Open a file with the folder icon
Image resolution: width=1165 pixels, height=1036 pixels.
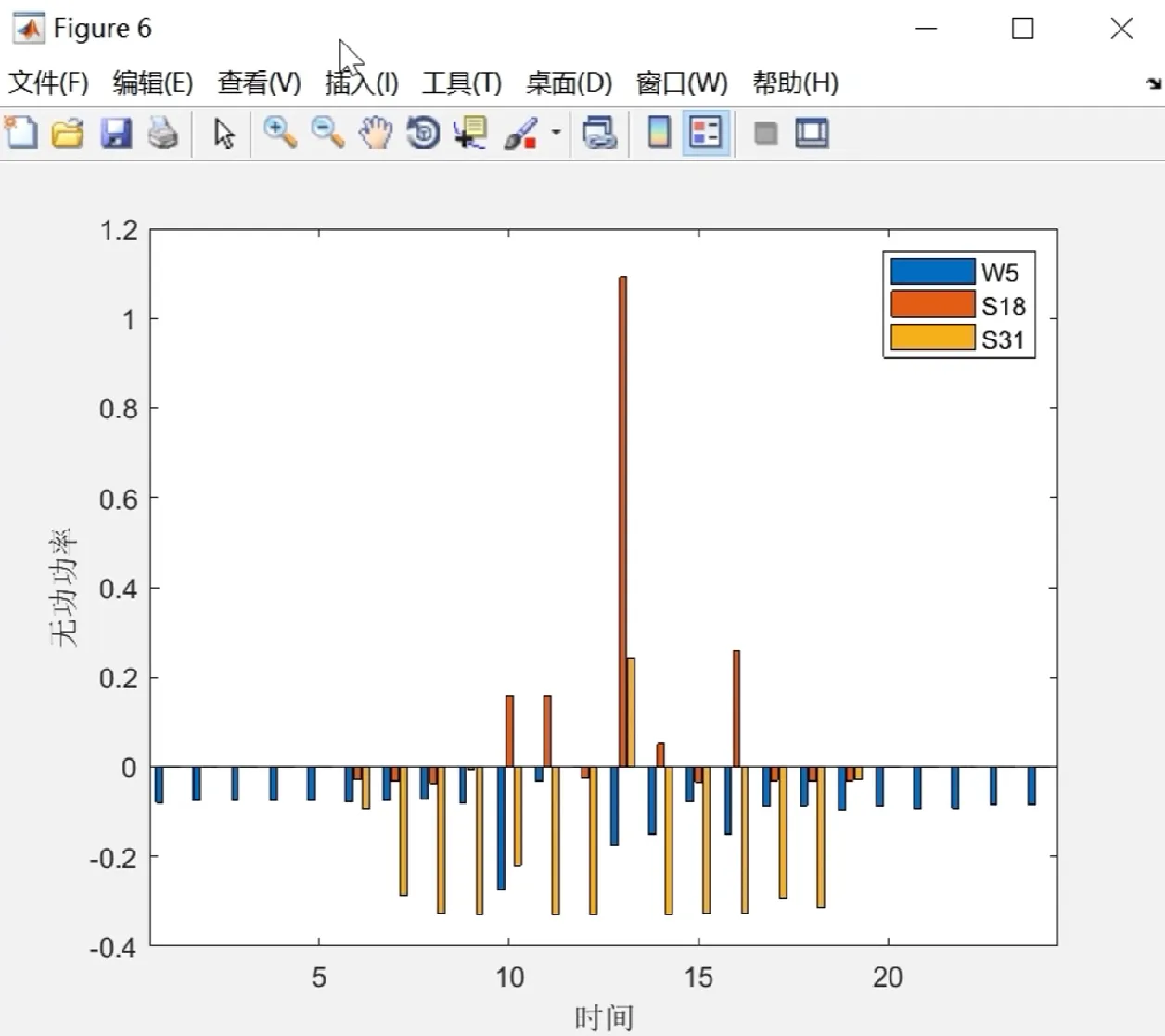click(x=68, y=133)
